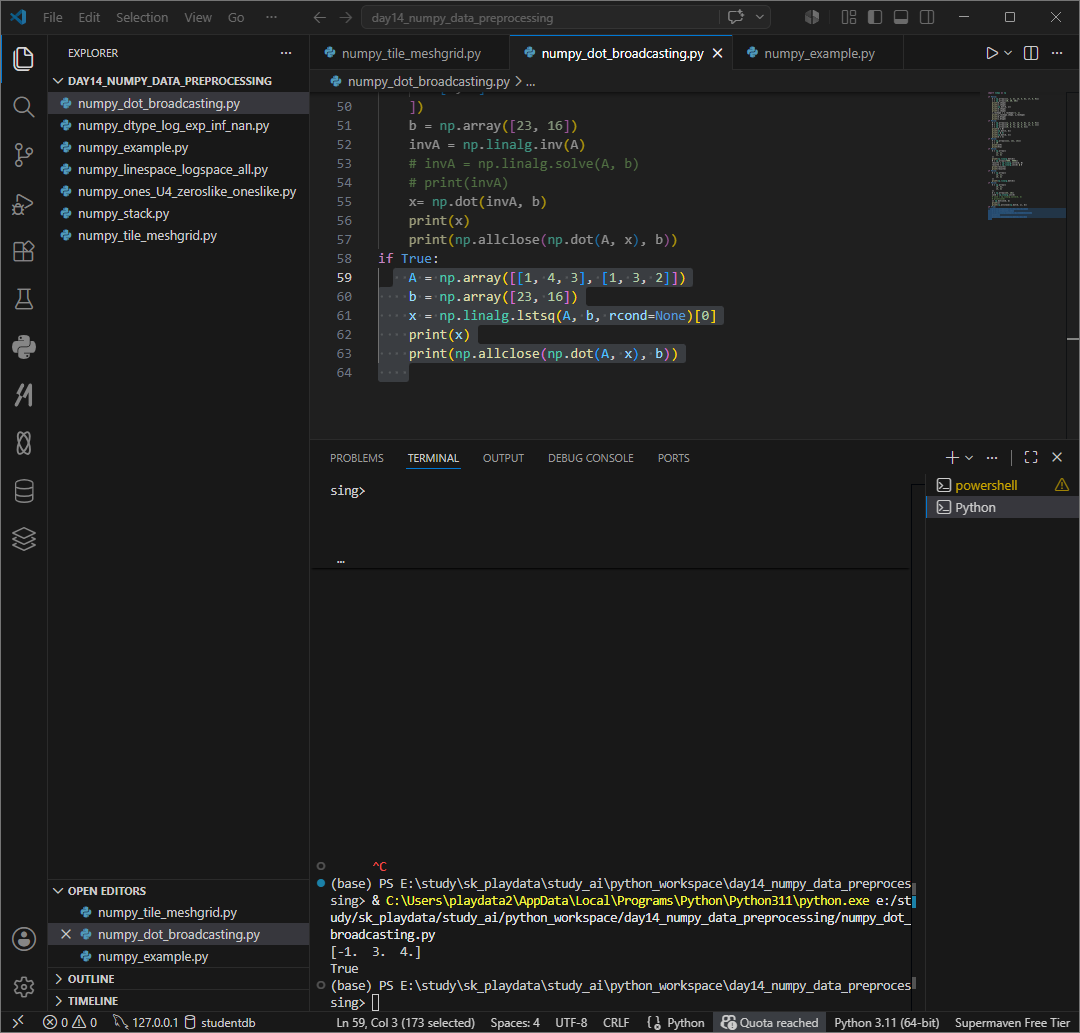The image size is (1080, 1033).
Task: Switch to OUTPUT panel tab
Action: [x=503, y=458]
